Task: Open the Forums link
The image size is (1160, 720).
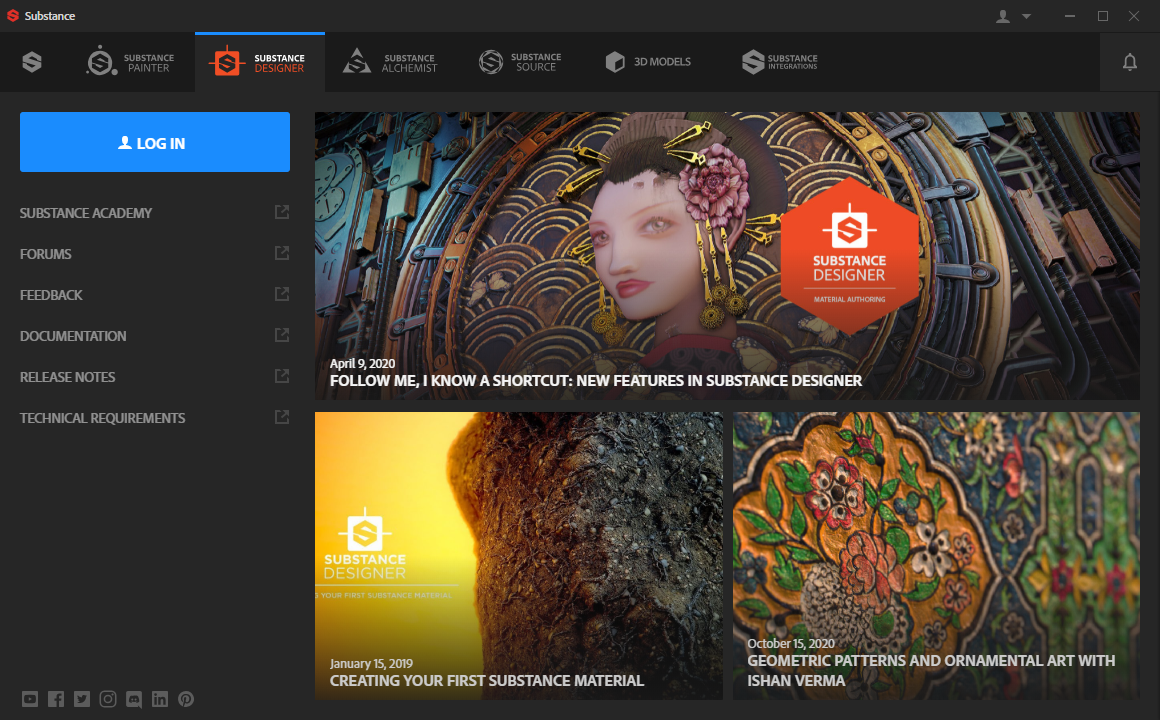Action: 46,254
